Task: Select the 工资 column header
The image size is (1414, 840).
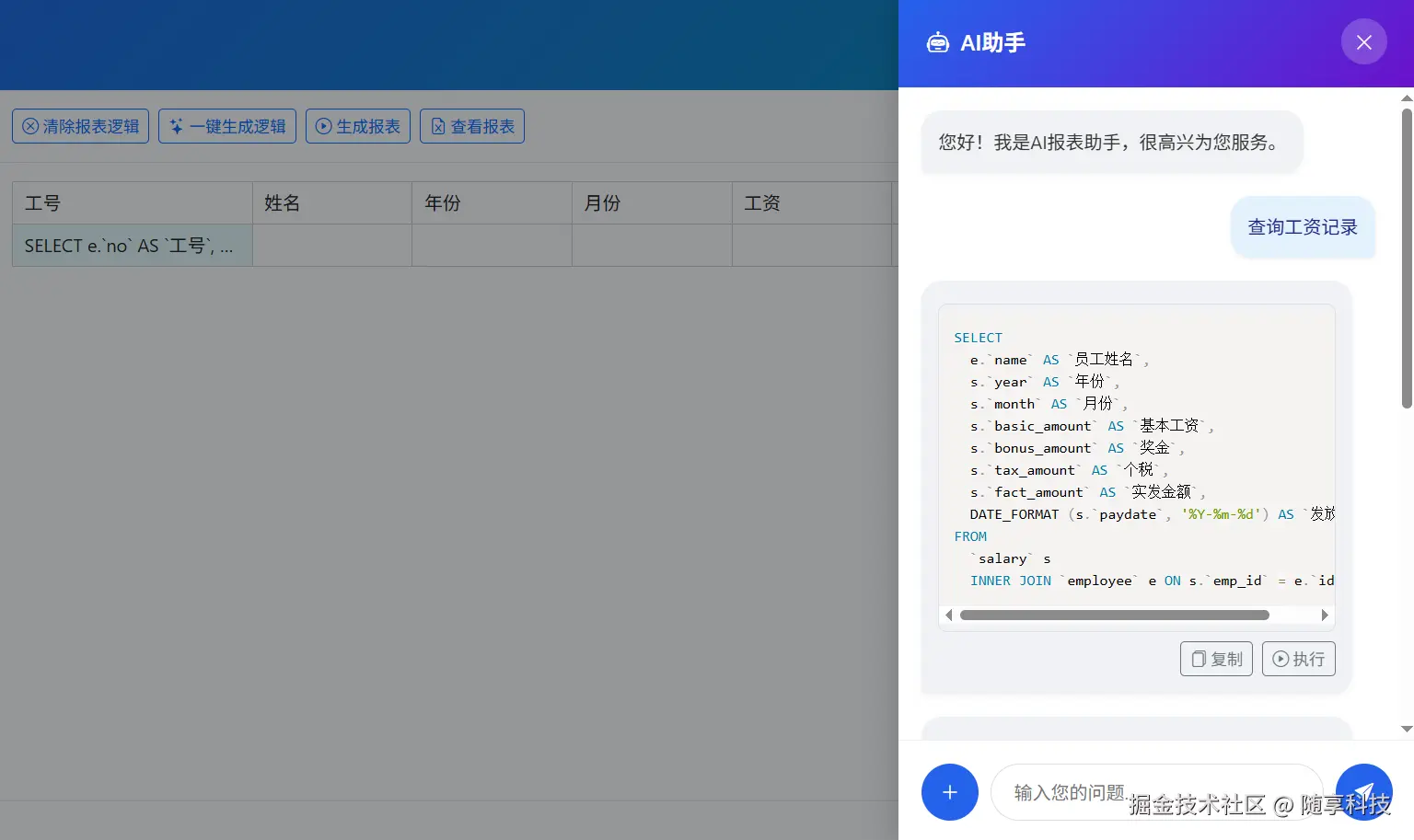Action: [812, 203]
